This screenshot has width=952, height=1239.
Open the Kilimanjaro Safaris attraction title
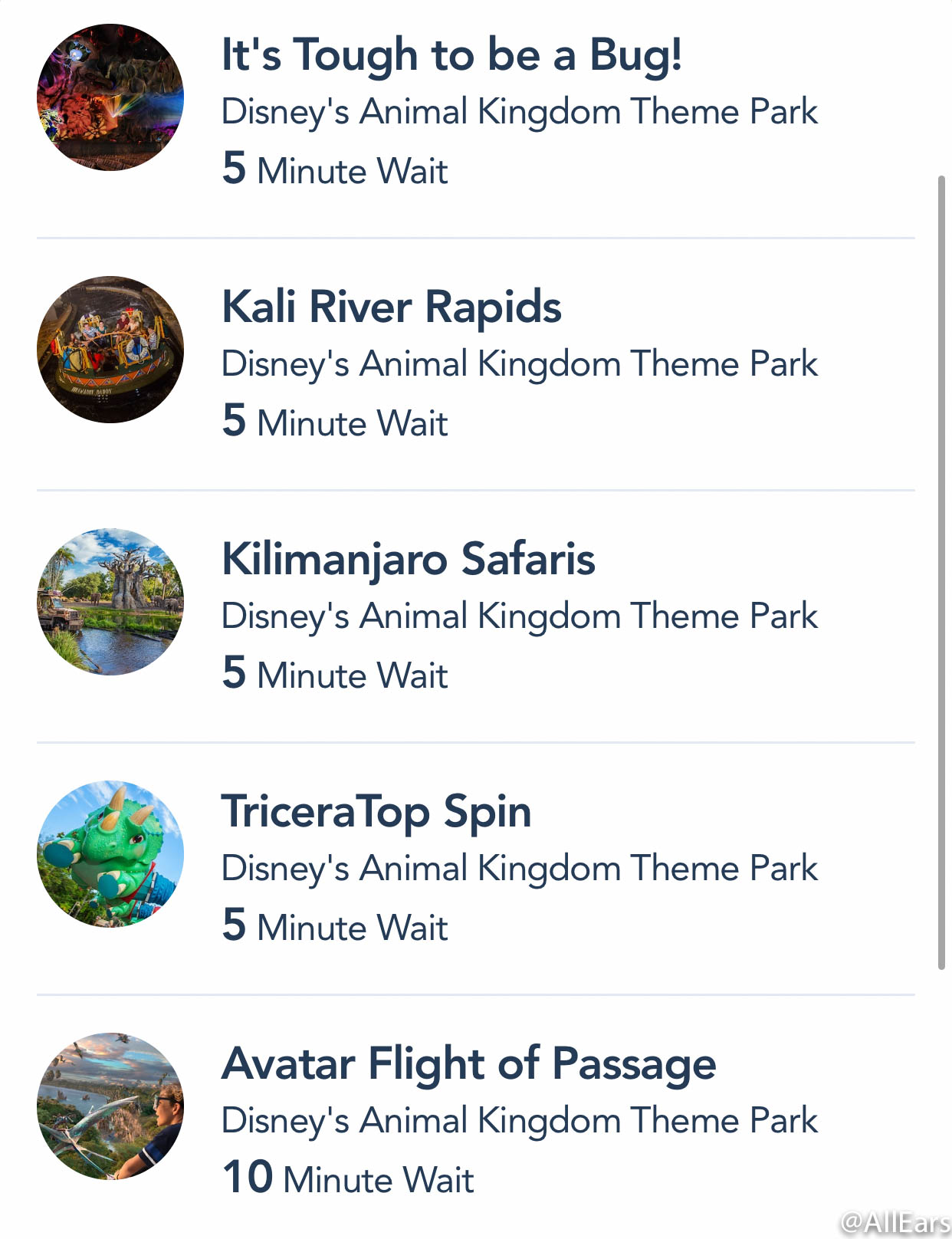[409, 560]
